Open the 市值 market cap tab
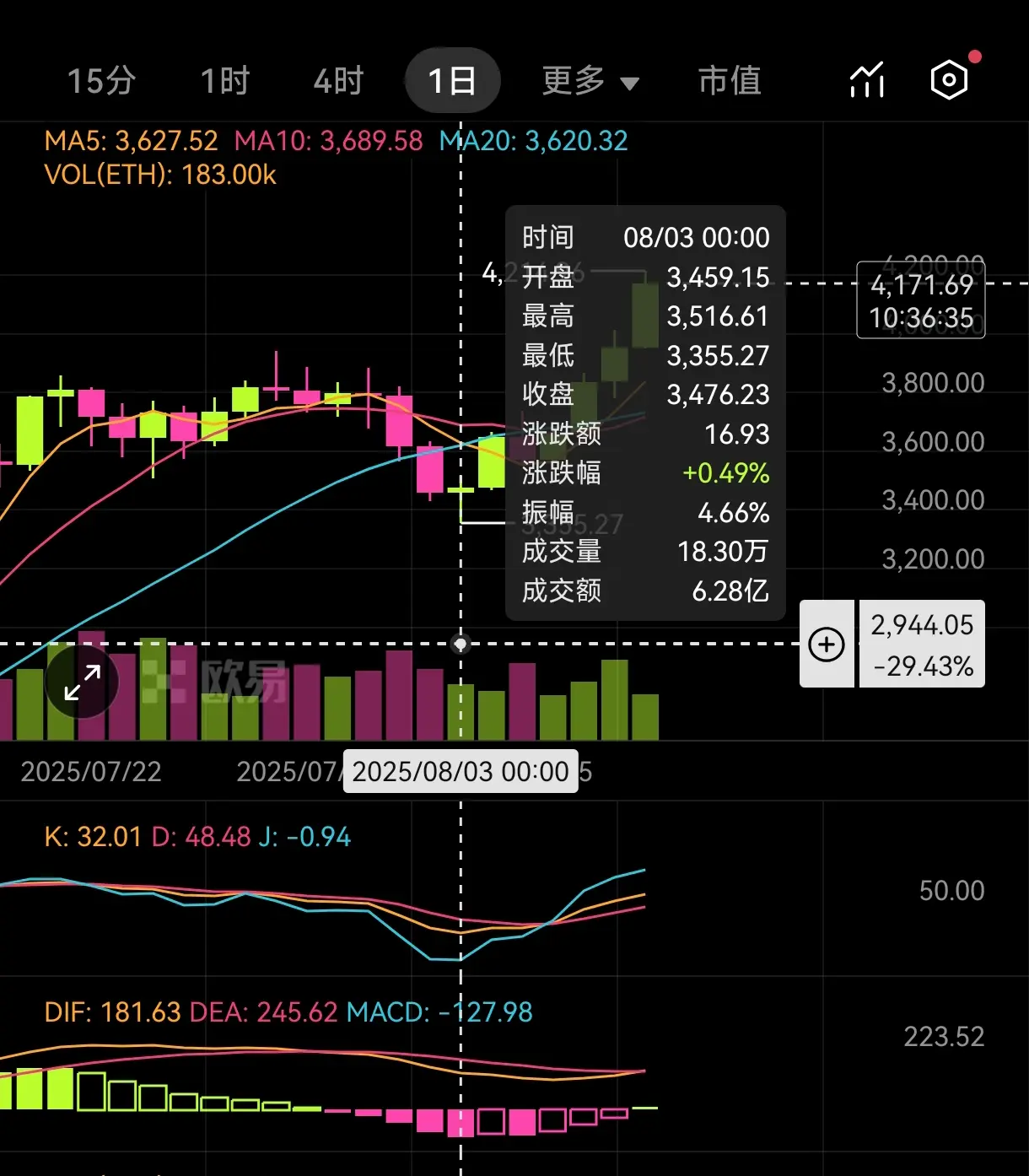The image size is (1029, 1176). coord(730,81)
